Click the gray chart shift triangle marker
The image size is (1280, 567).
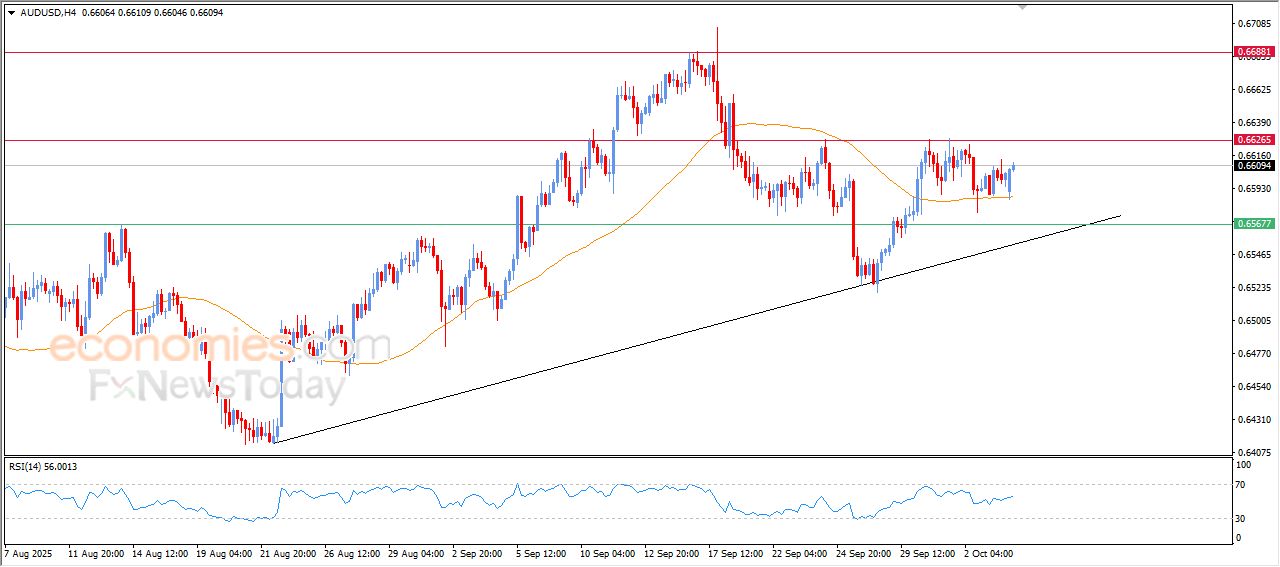[x=1022, y=6]
